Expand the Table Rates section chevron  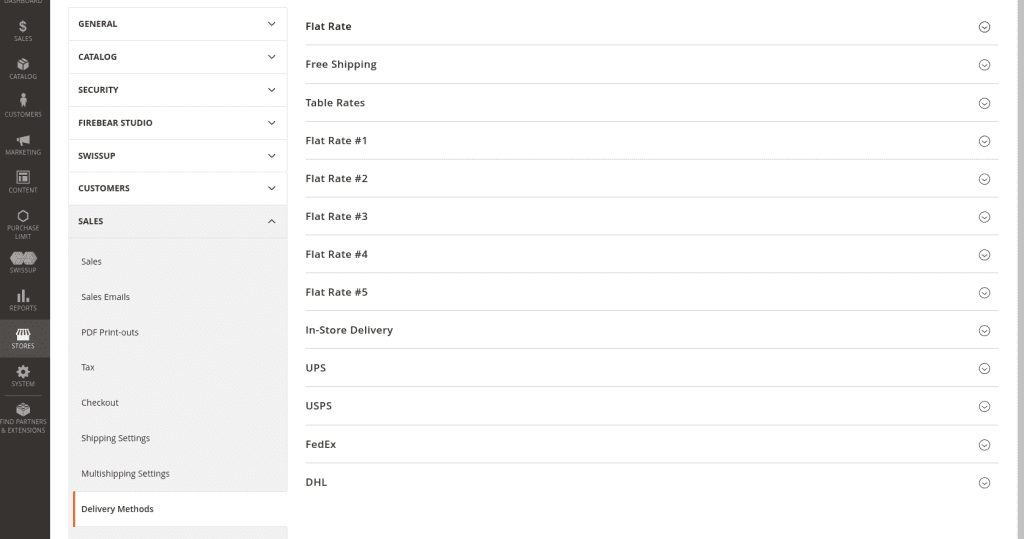(x=984, y=103)
